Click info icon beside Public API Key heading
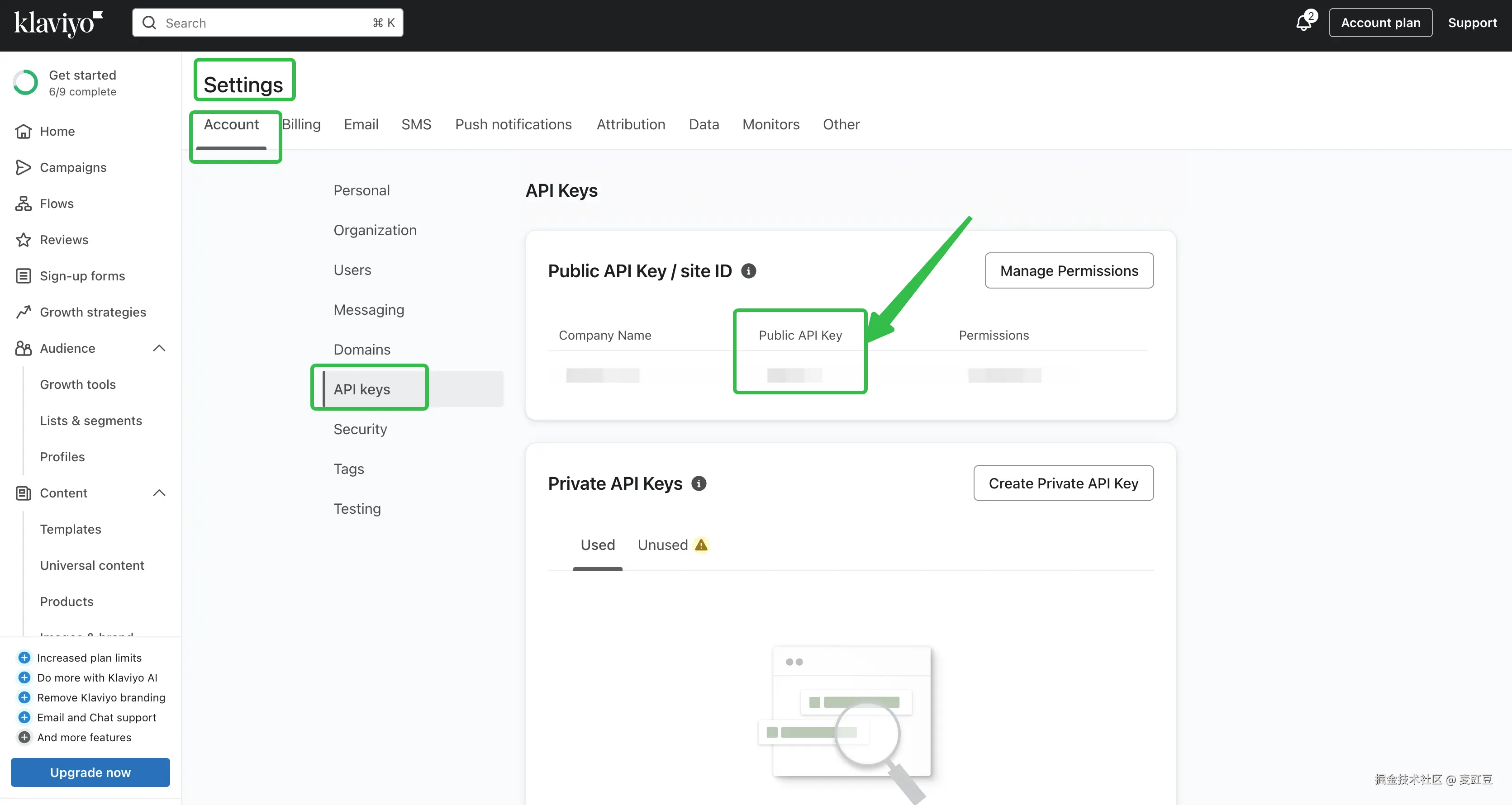 (x=748, y=271)
